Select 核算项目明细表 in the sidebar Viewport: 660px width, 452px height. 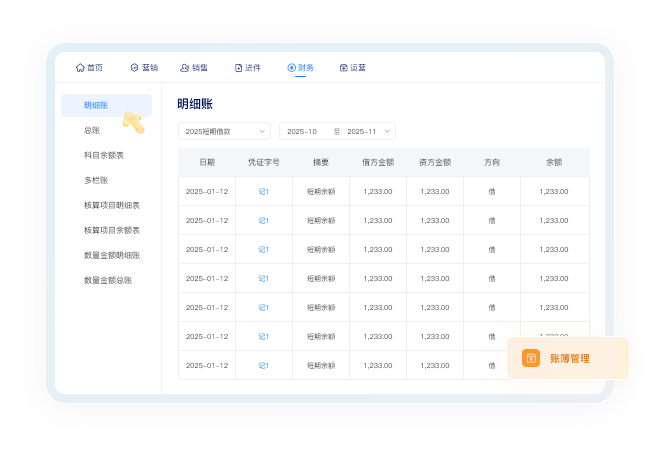click(111, 205)
